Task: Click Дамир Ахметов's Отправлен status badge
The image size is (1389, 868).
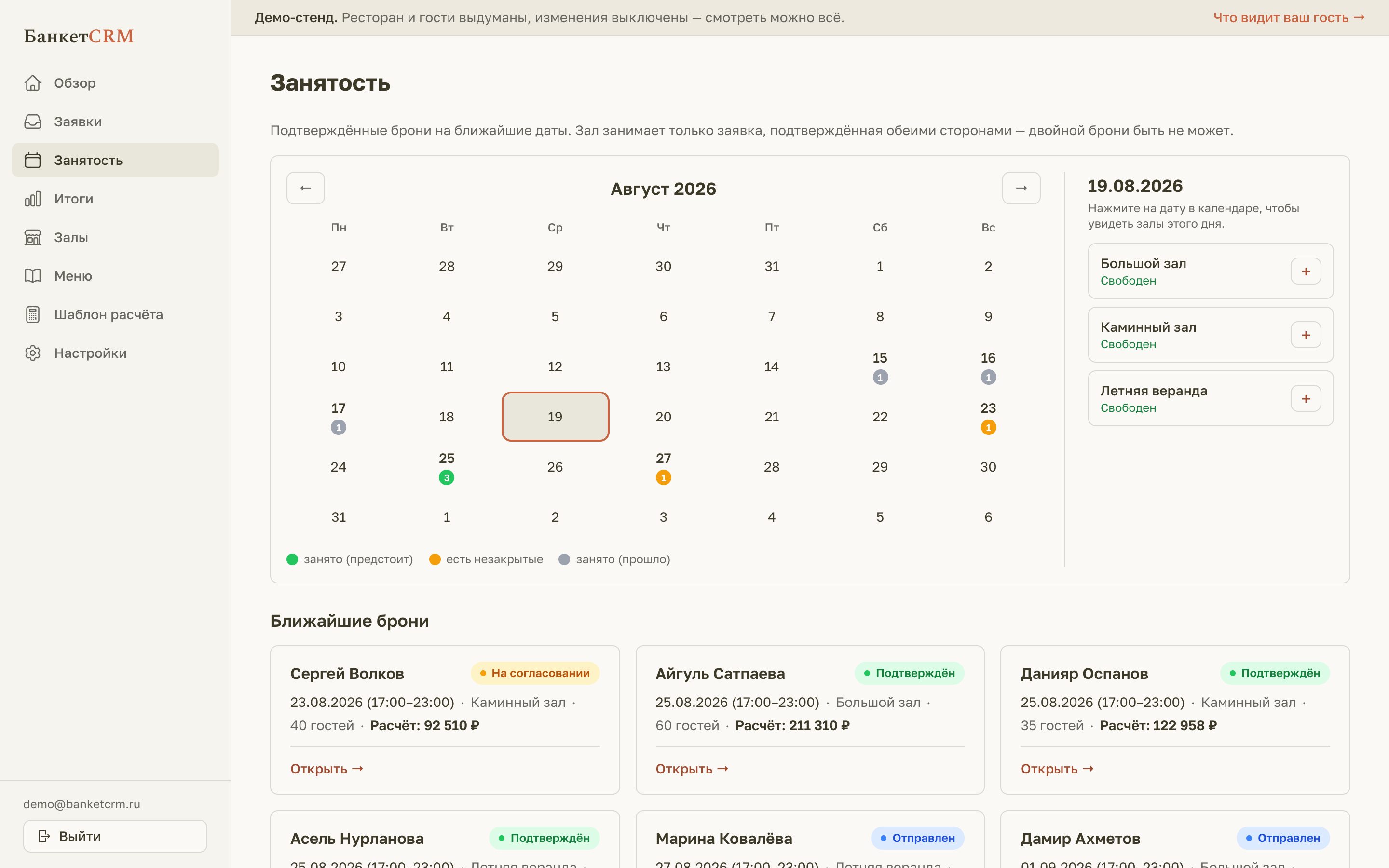Action: point(1283,838)
